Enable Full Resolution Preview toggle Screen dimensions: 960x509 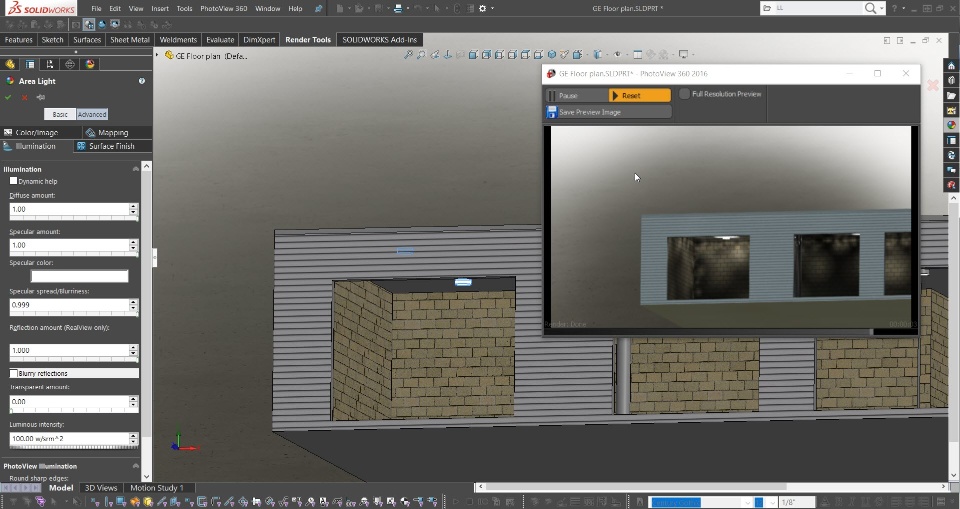(684, 94)
